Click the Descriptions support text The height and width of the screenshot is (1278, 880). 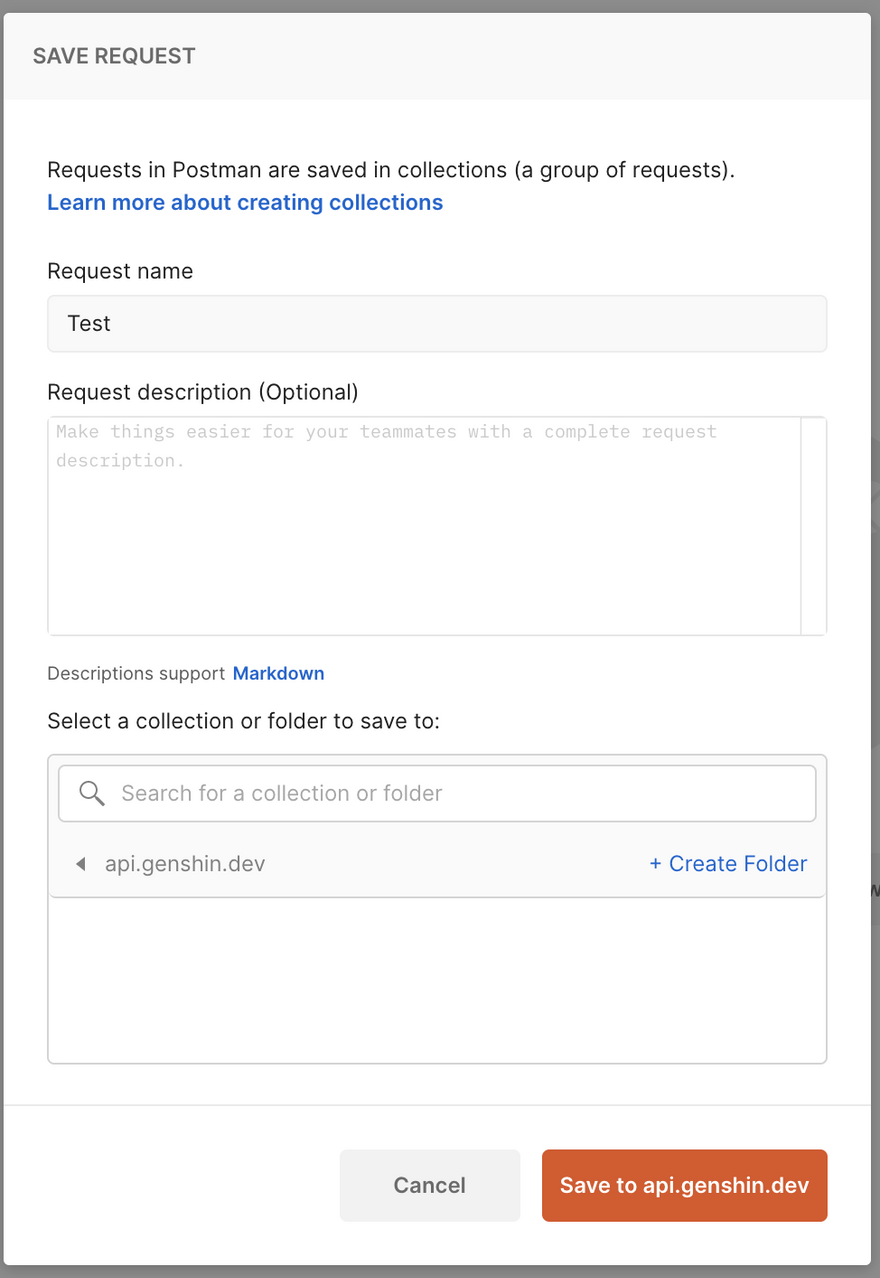pyautogui.click(x=136, y=673)
